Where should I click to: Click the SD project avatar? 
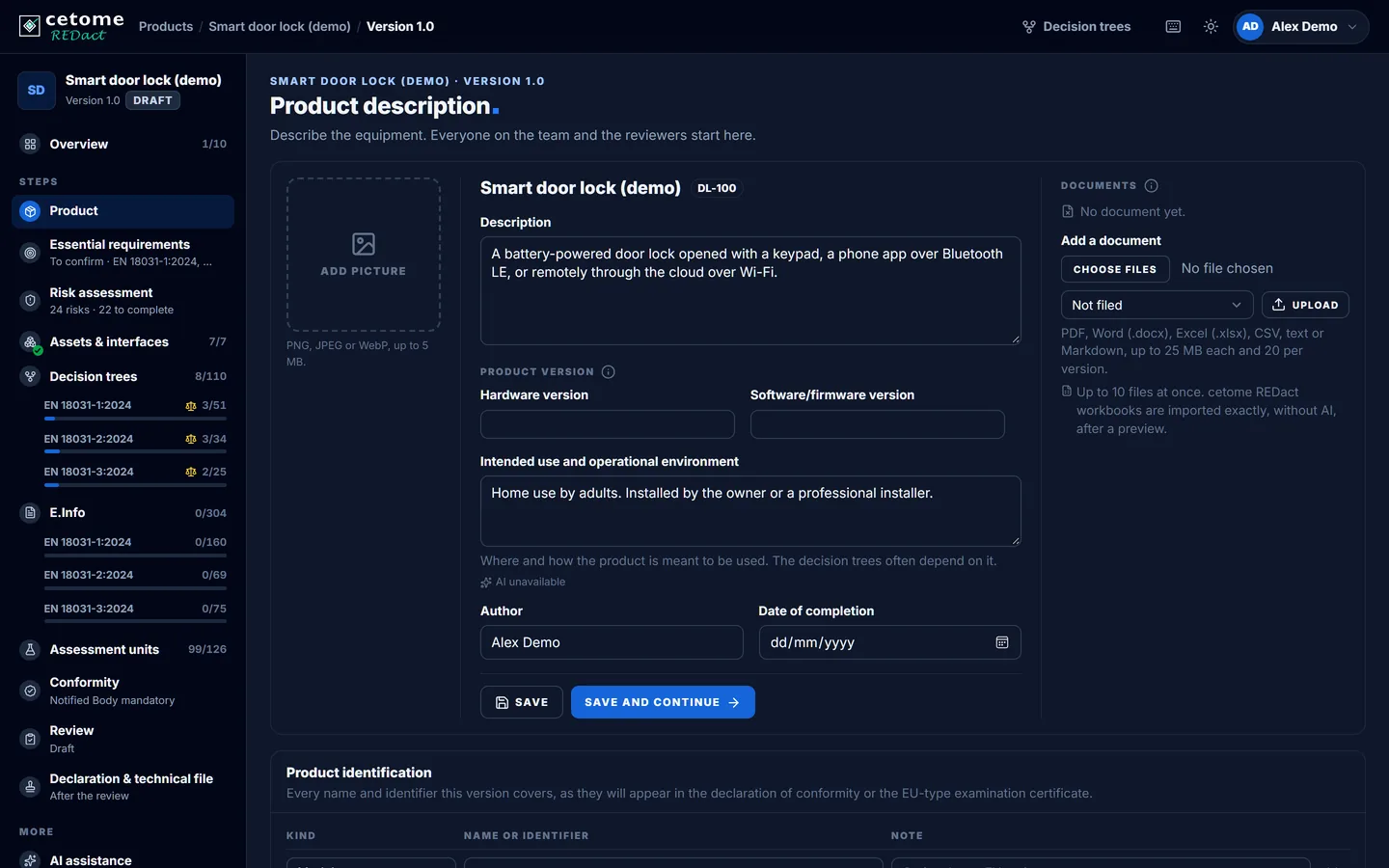(37, 91)
